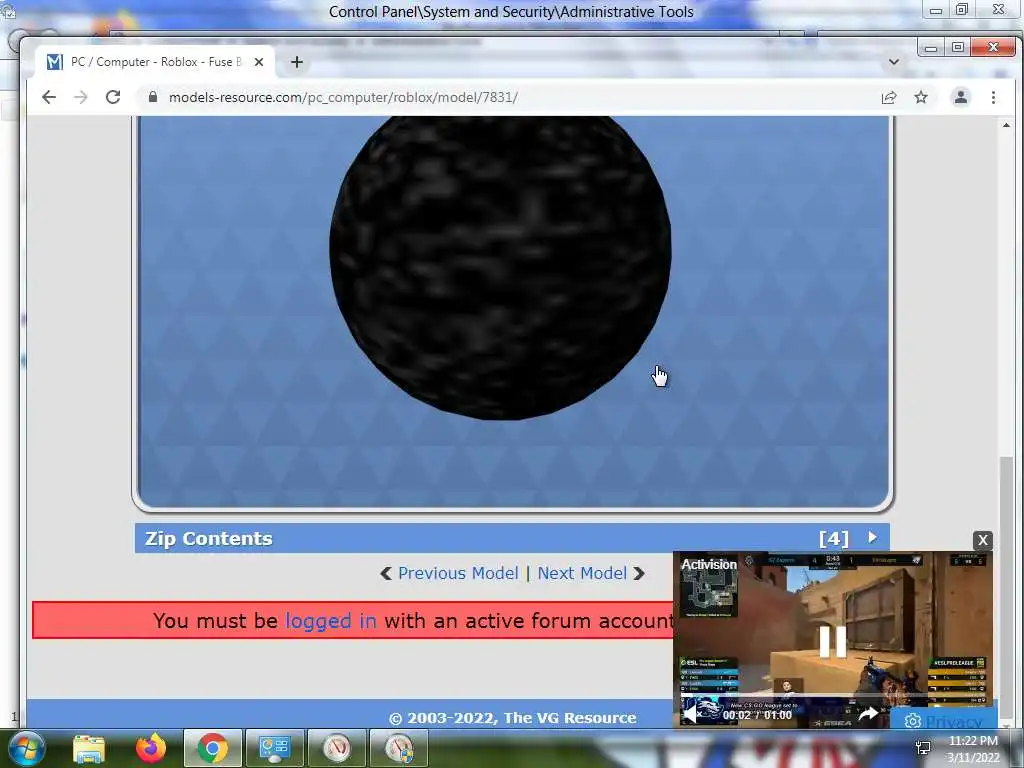Close the Roblox Fuse Bomb tab
This screenshot has height=768, width=1024.
click(x=259, y=62)
